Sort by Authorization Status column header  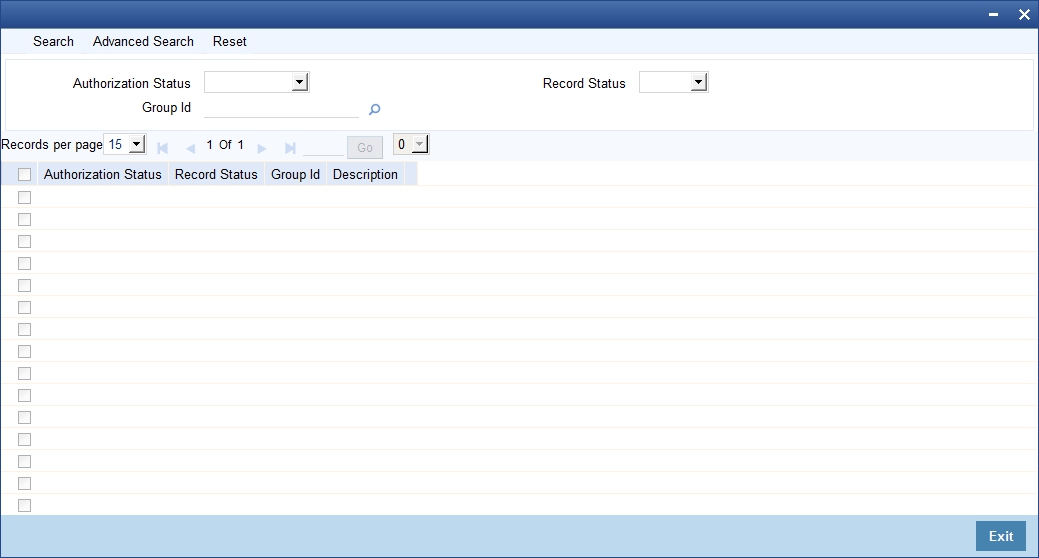click(103, 174)
